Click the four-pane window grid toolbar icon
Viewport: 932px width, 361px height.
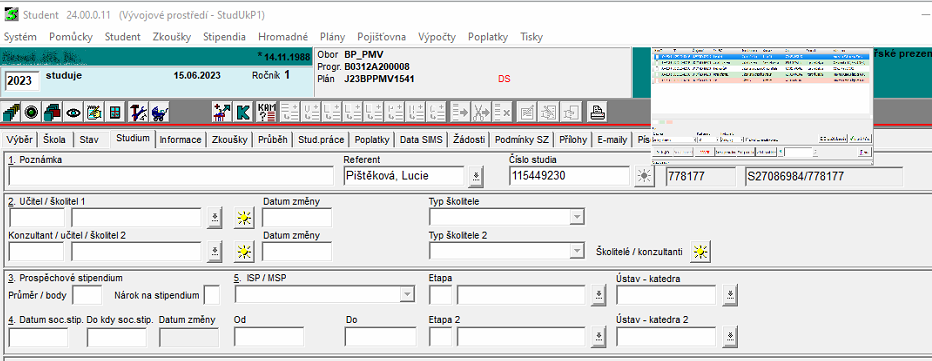[115, 111]
